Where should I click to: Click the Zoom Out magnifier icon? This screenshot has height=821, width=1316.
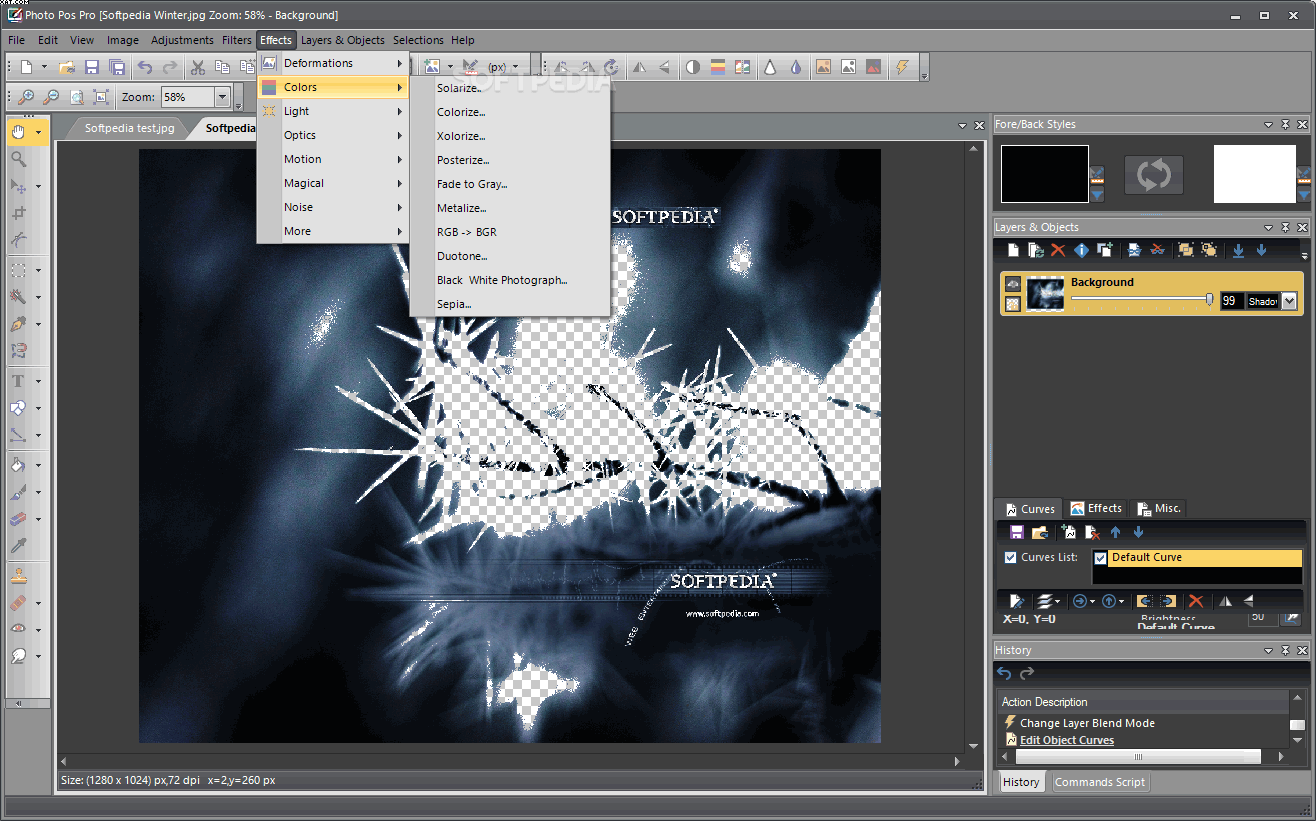pos(50,97)
